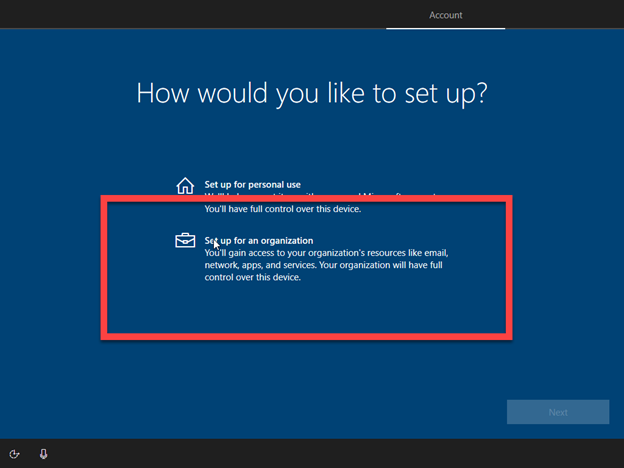Image resolution: width=624 pixels, height=468 pixels.
Task: Click the "How would you like to set up?" heading
Action: pyautogui.click(x=311, y=93)
